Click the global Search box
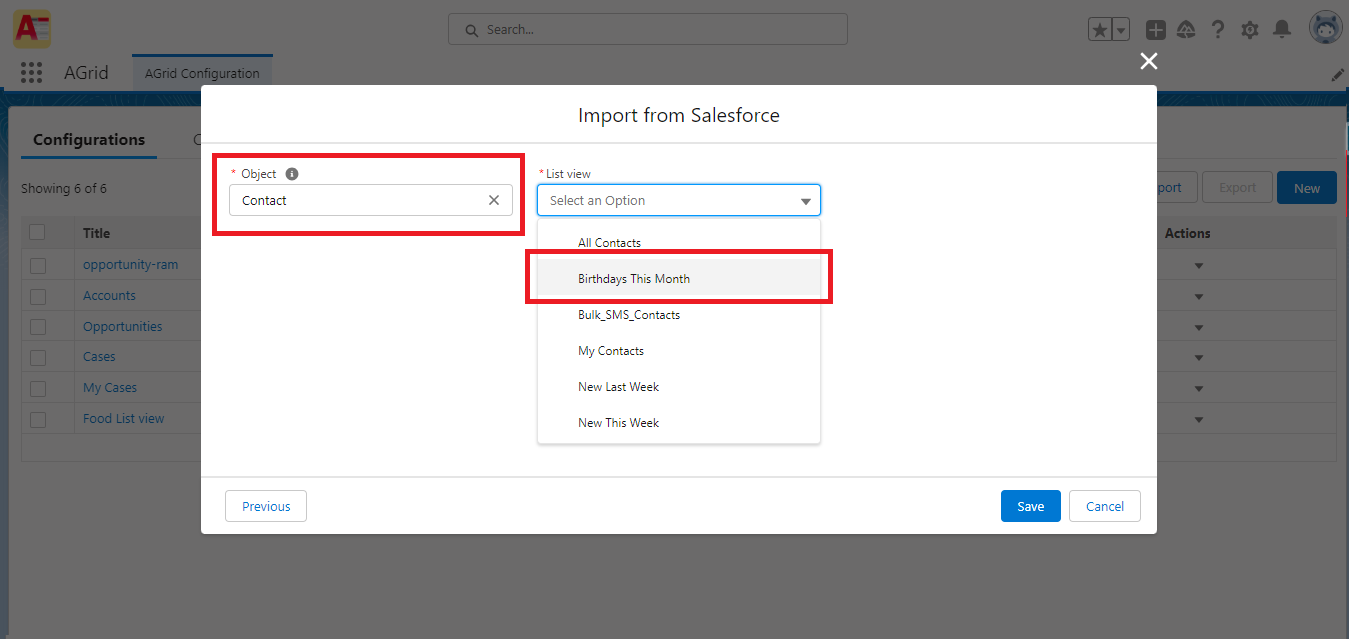 coord(648,29)
